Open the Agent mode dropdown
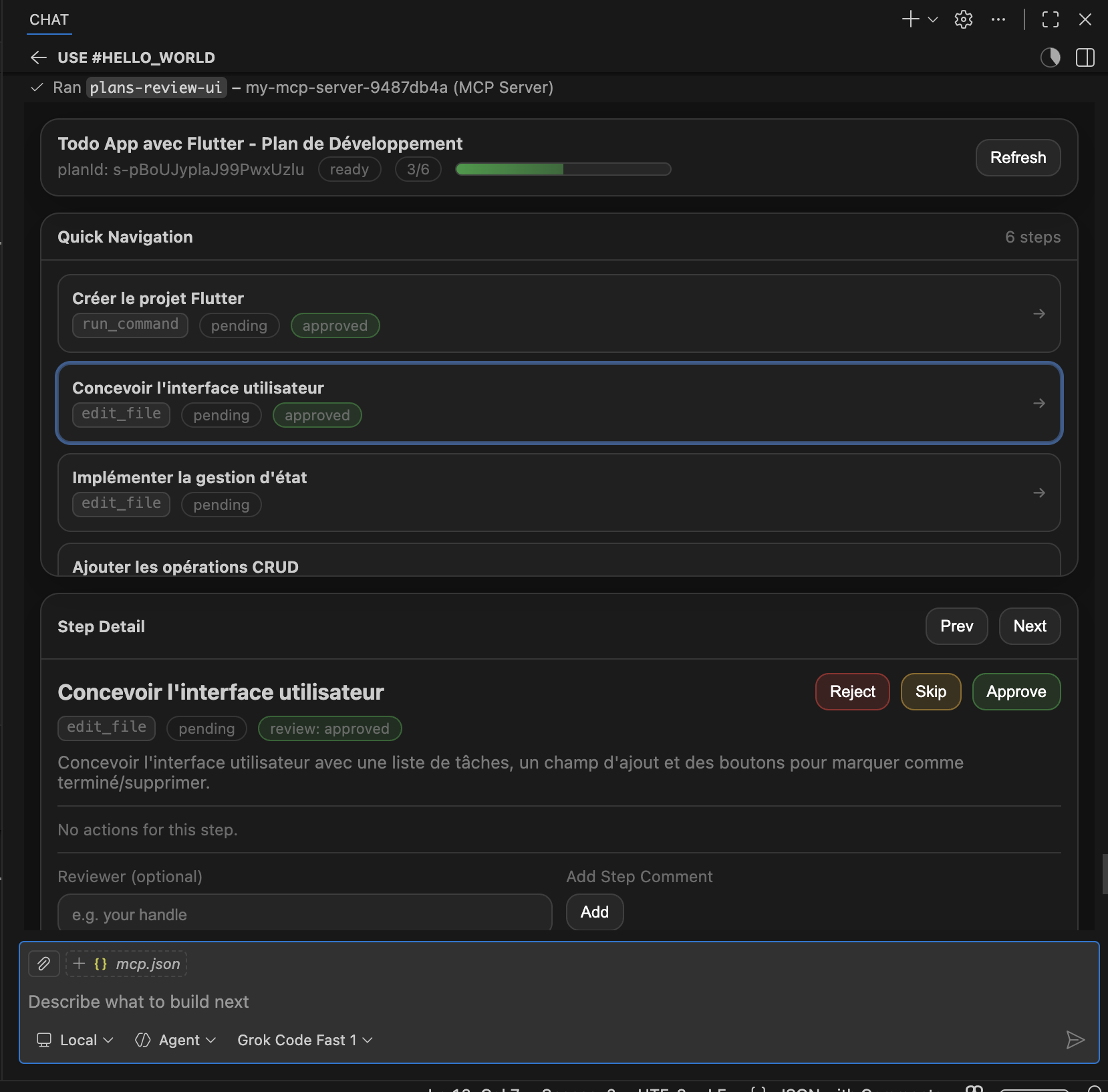The image size is (1108, 1092). click(x=176, y=1040)
